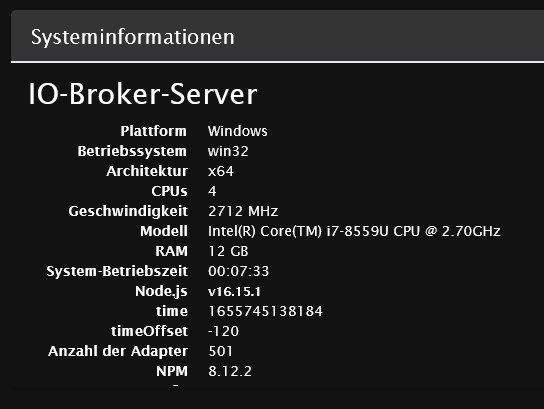Select the 2712 MHz speed value

pos(243,211)
